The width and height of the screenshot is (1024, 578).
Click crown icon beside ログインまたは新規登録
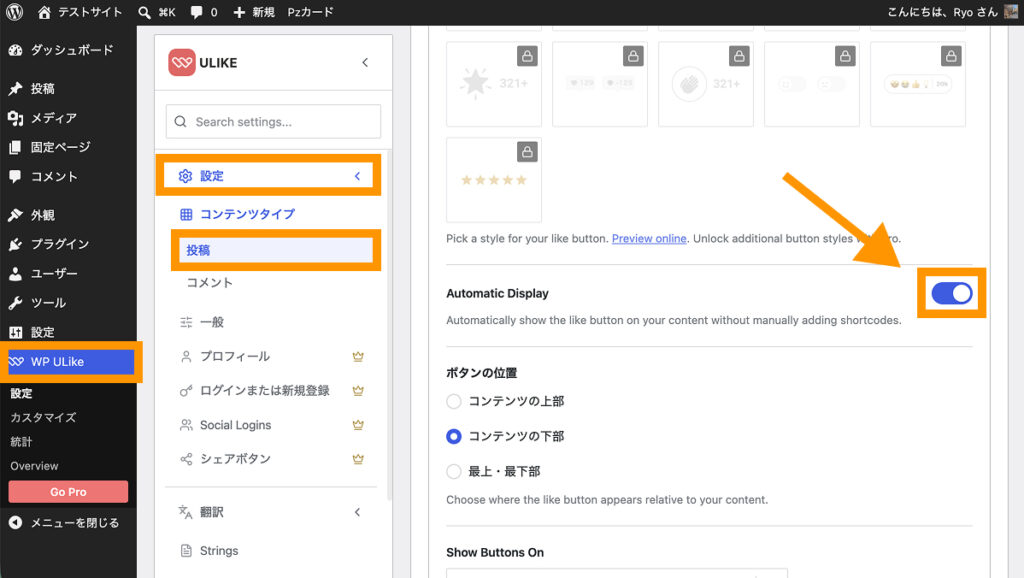tap(358, 391)
